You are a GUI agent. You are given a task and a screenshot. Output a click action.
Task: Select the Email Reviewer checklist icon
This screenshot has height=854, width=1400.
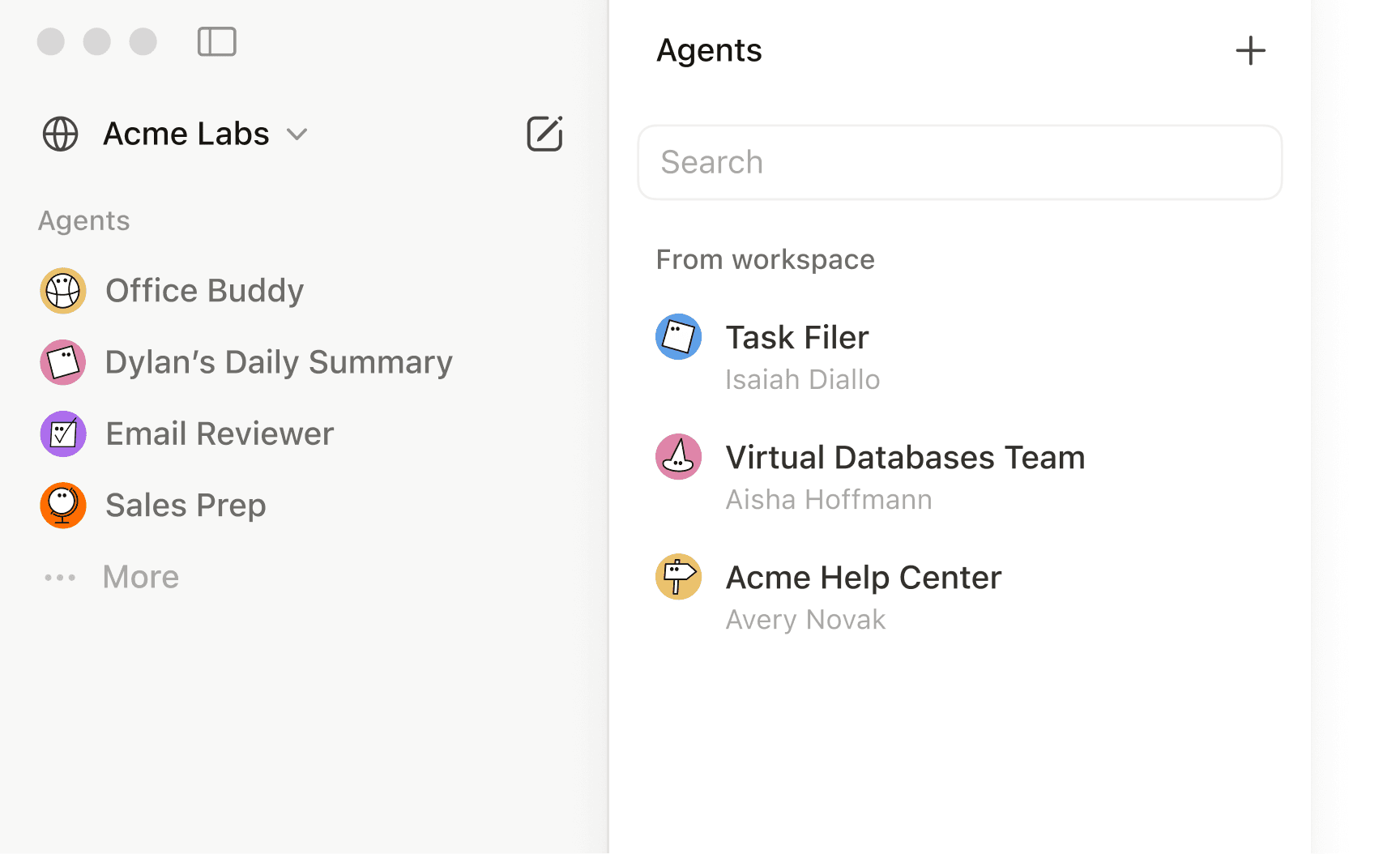pyautogui.click(x=62, y=433)
